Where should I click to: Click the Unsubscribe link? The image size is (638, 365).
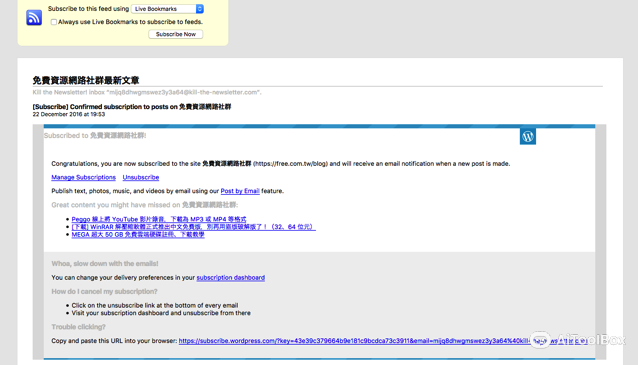tap(141, 177)
